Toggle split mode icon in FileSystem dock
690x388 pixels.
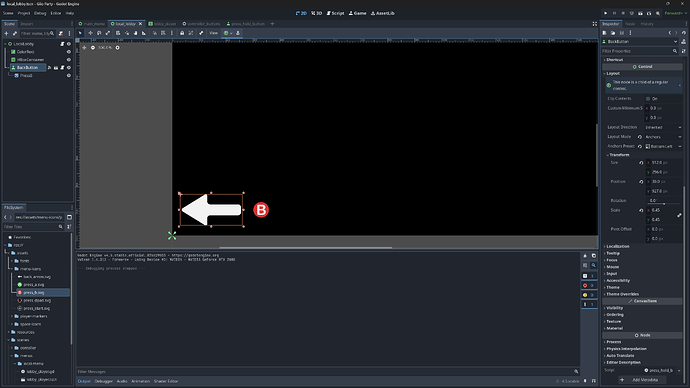[69, 217]
